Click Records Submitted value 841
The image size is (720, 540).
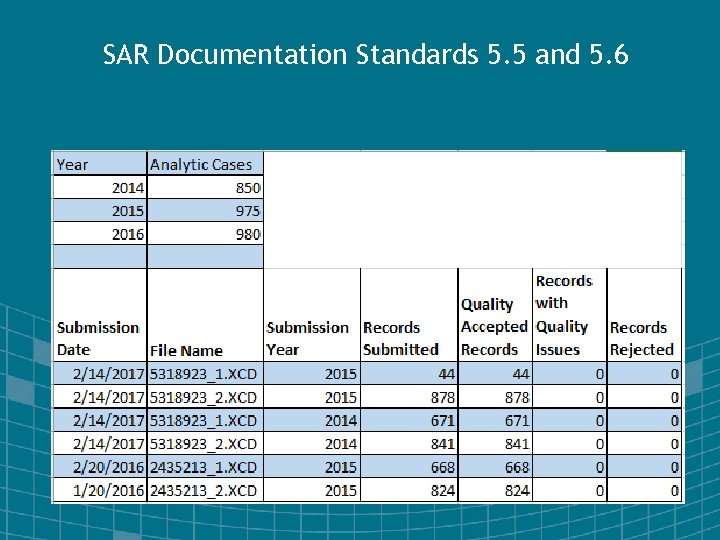click(x=409, y=444)
